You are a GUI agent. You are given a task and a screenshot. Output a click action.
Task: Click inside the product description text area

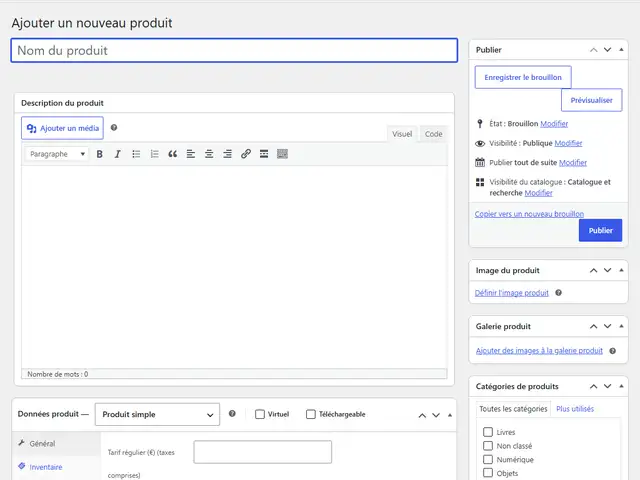pos(234,267)
